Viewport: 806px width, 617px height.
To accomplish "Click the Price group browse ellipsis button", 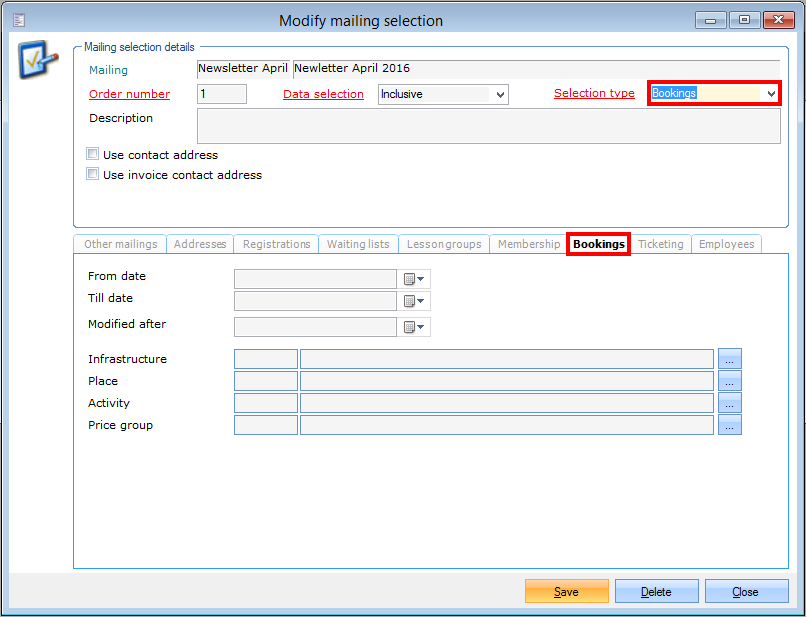I will point(729,425).
